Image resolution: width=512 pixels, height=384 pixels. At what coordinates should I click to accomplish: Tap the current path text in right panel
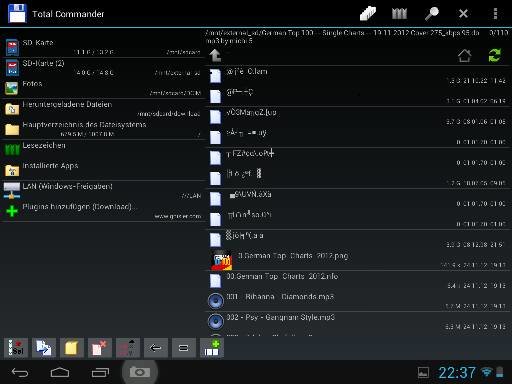click(x=343, y=37)
